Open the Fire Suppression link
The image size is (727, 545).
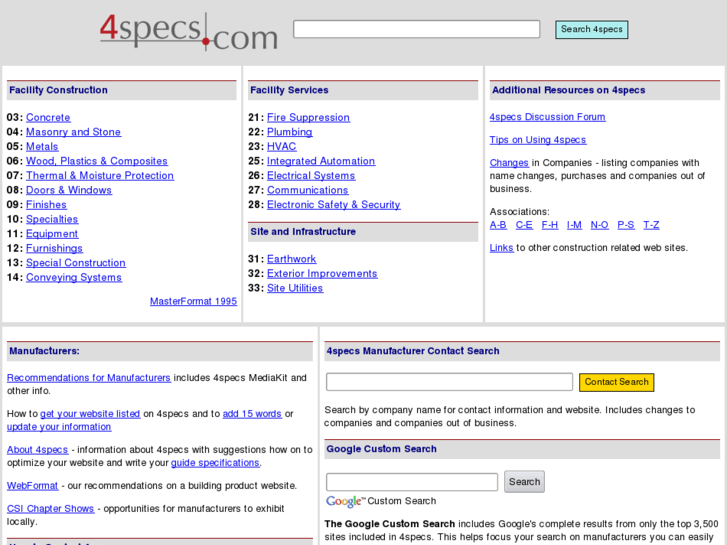click(308, 117)
